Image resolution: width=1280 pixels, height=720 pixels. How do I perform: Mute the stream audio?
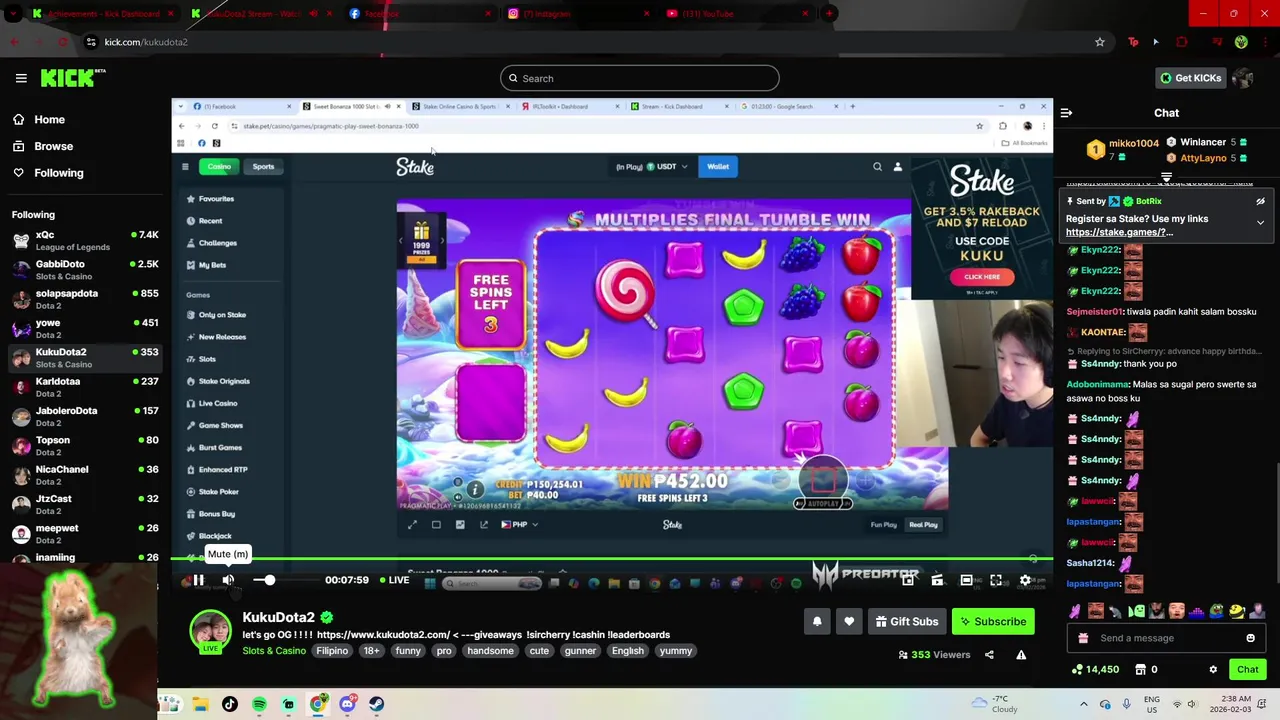pos(228,580)
